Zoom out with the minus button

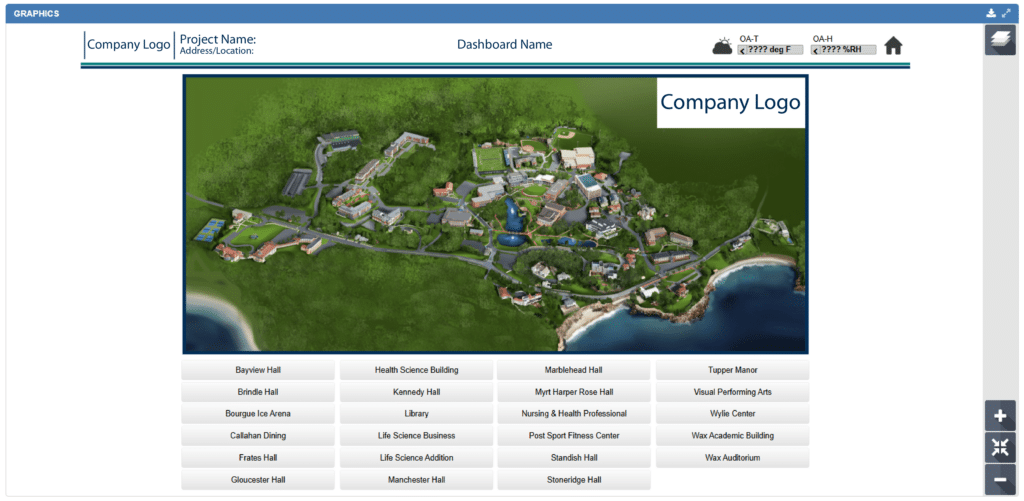coord(1000,479)
